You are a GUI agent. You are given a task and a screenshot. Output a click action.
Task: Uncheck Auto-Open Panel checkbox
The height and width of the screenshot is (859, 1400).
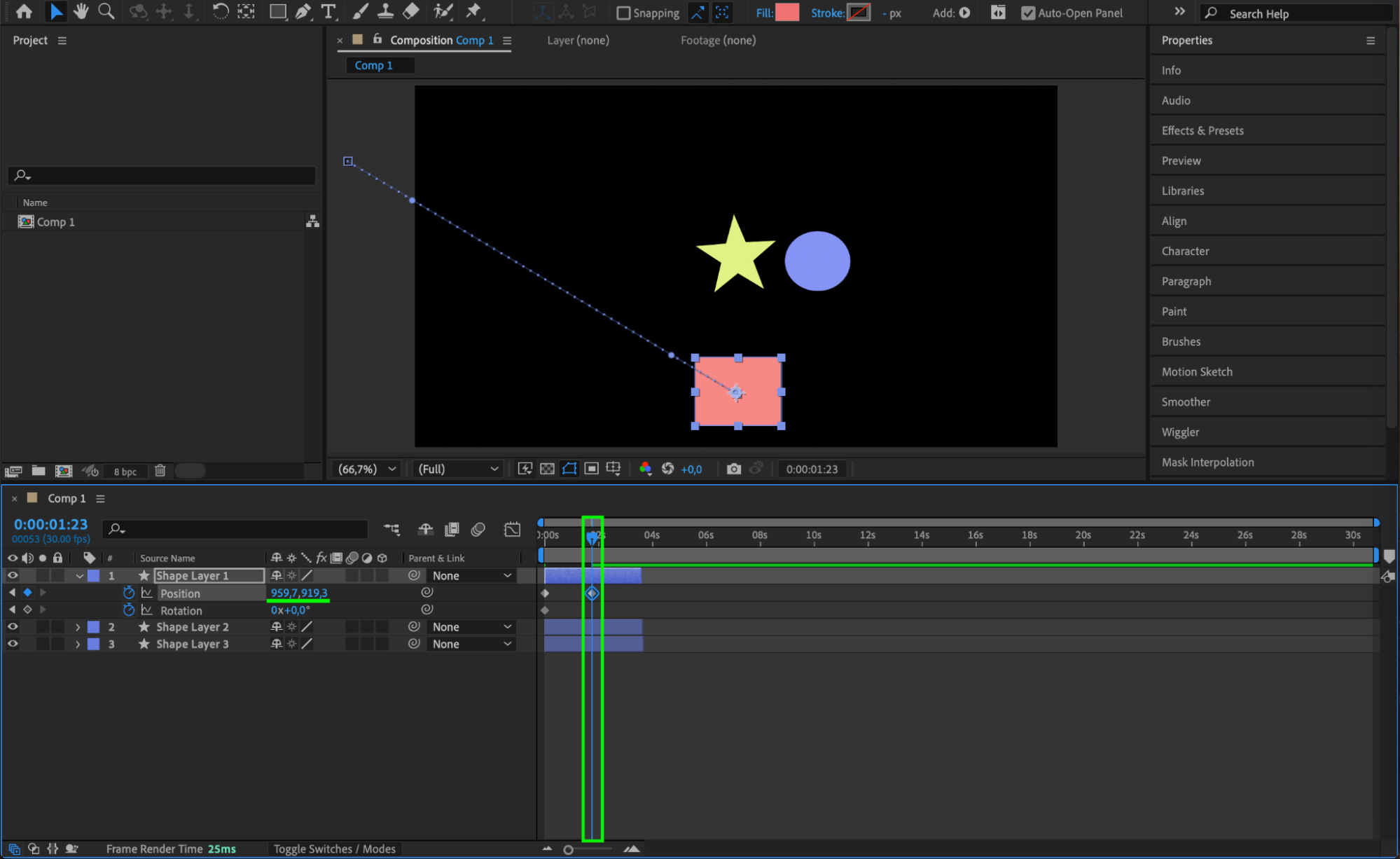tap(1027, 13)
